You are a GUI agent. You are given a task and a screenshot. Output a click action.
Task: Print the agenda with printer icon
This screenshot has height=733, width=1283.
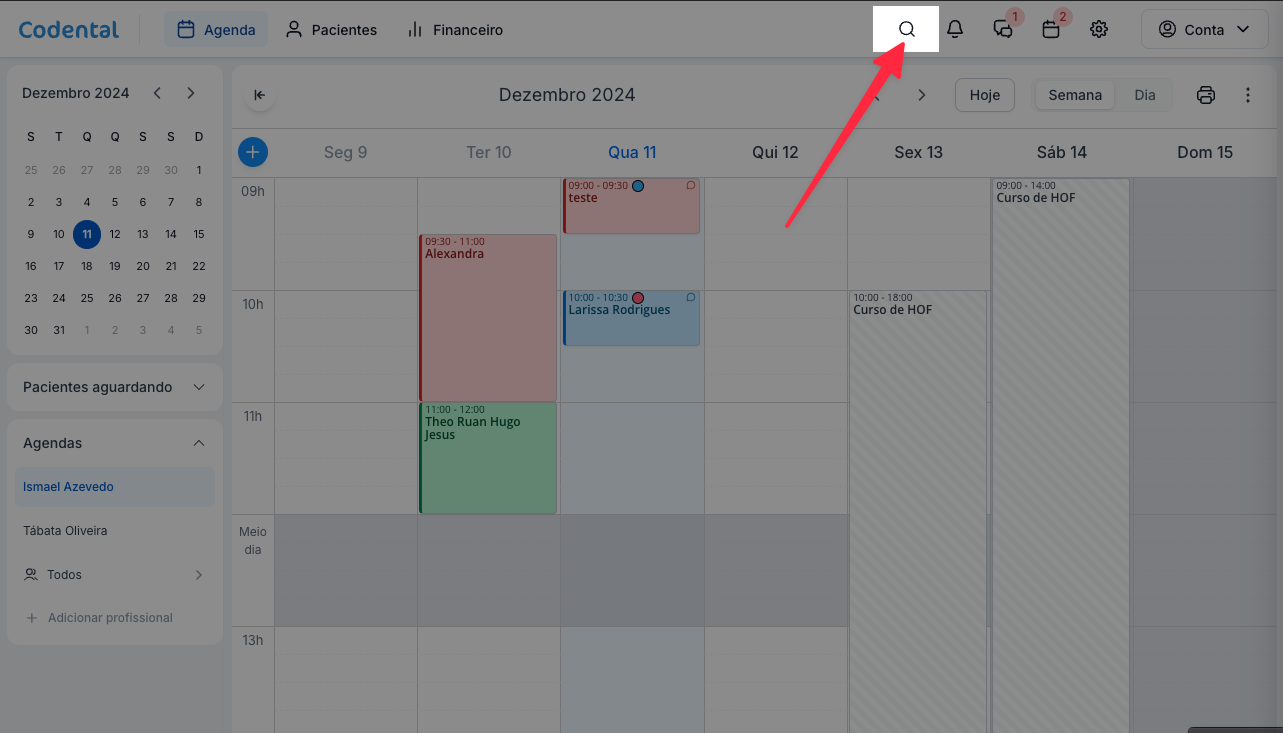[x=1206, y=95]
